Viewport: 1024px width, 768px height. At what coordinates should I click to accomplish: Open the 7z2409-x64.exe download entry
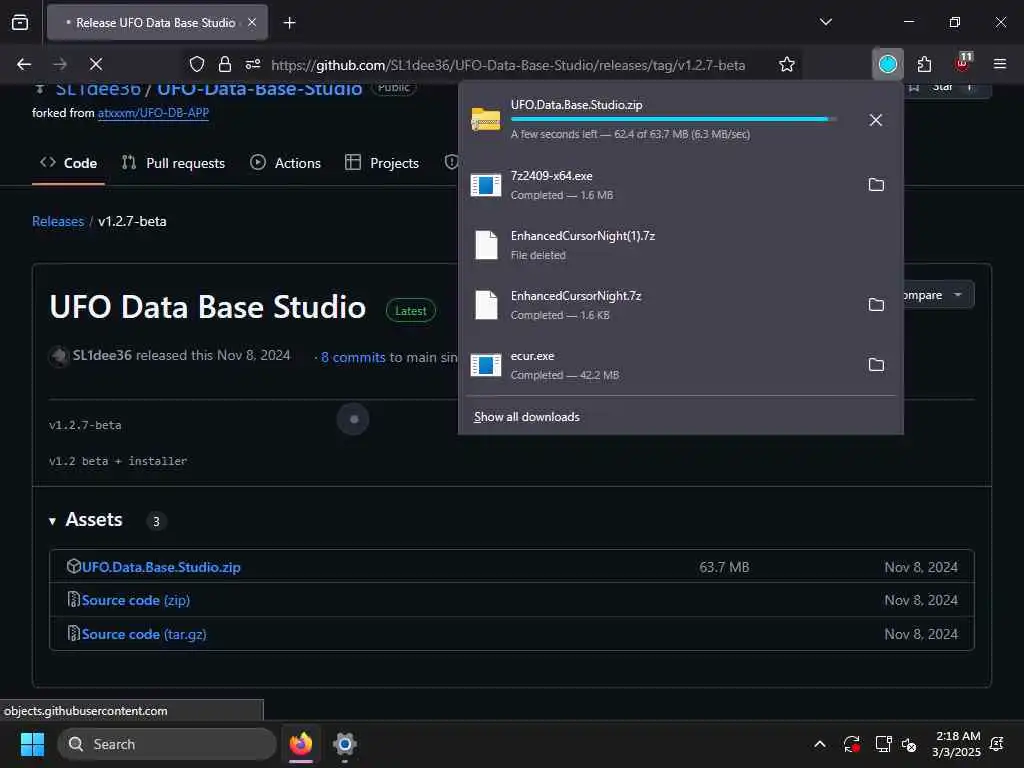point(660,185)
